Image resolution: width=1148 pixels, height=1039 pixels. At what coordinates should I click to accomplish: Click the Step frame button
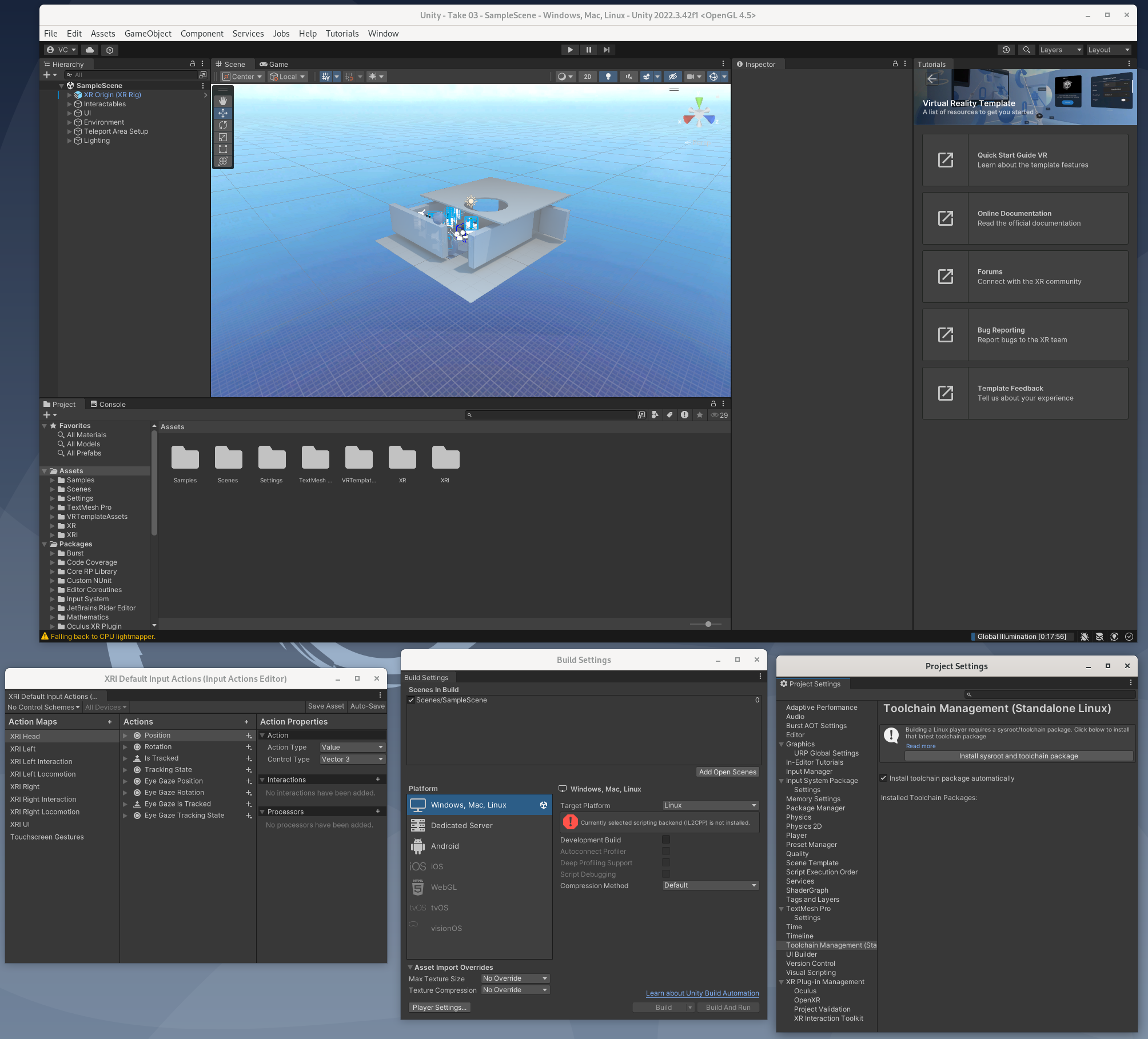pos(607,50)
